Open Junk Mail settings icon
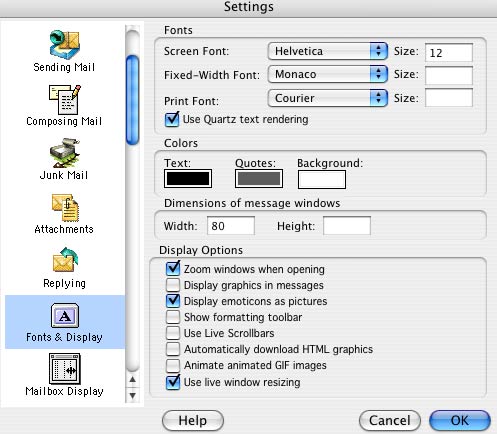This screenshot has height=434, width=497. point(65,153)
